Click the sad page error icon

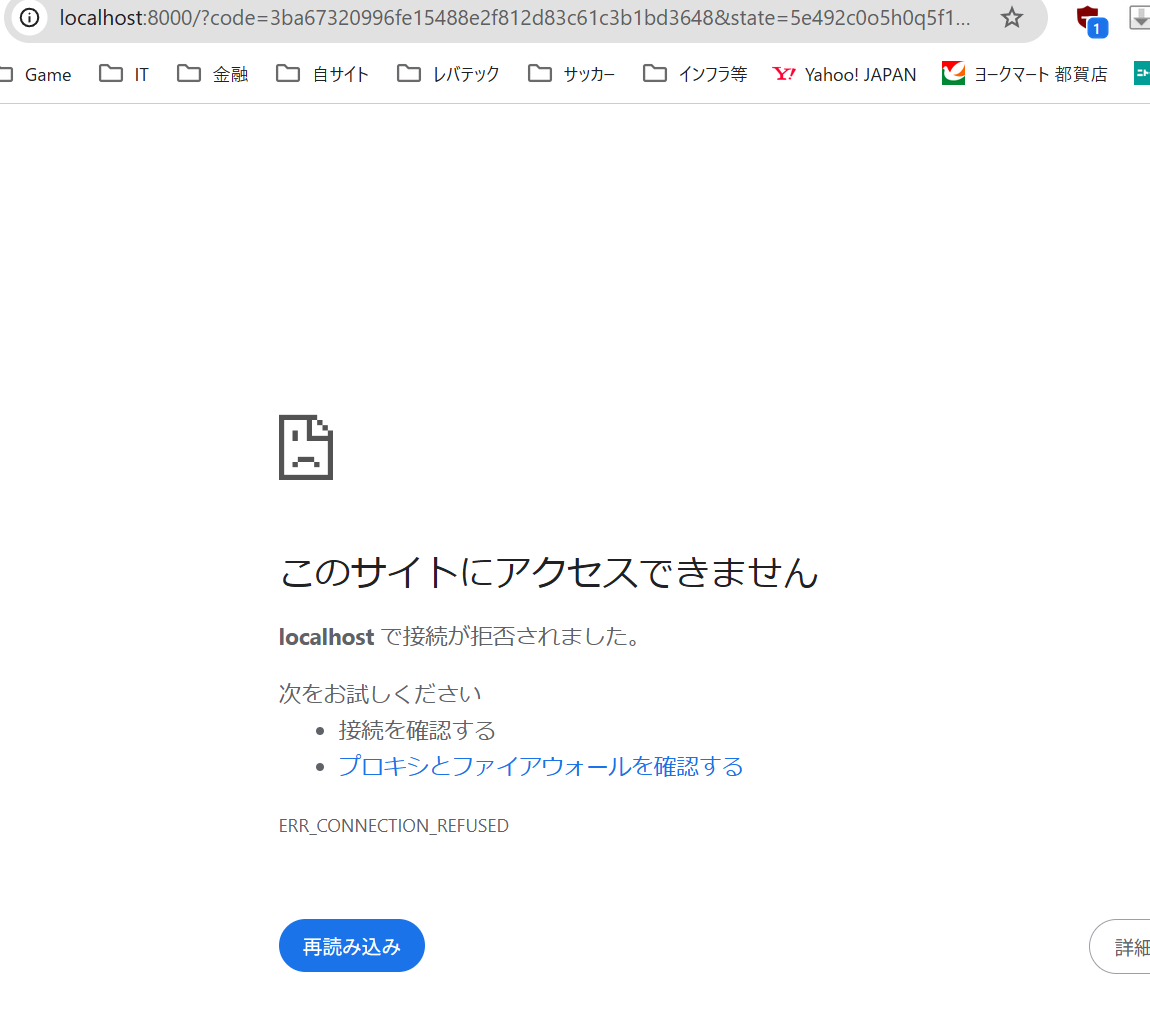(306, 447)
